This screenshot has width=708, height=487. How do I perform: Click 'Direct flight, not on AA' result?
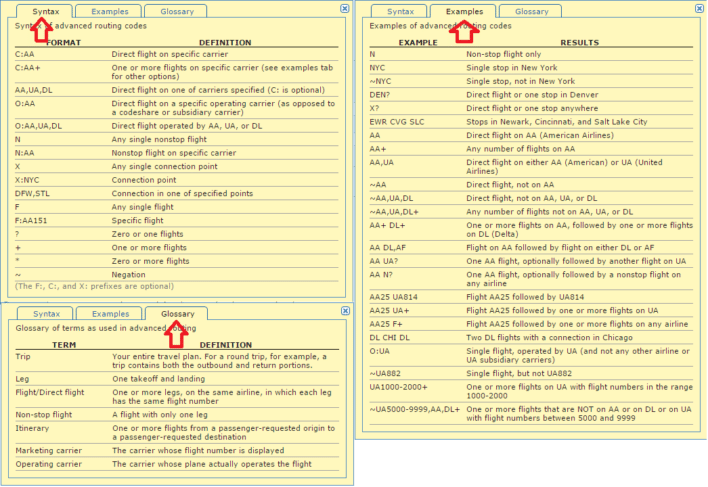[510, 185]
